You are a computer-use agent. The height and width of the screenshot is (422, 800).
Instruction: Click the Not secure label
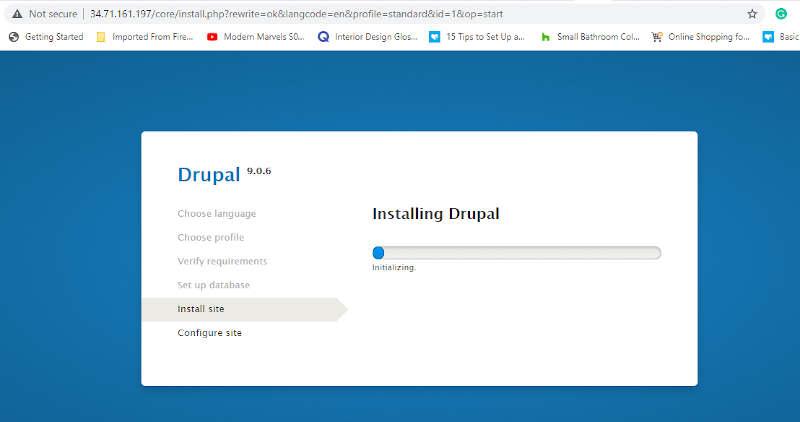click(53, 14)
